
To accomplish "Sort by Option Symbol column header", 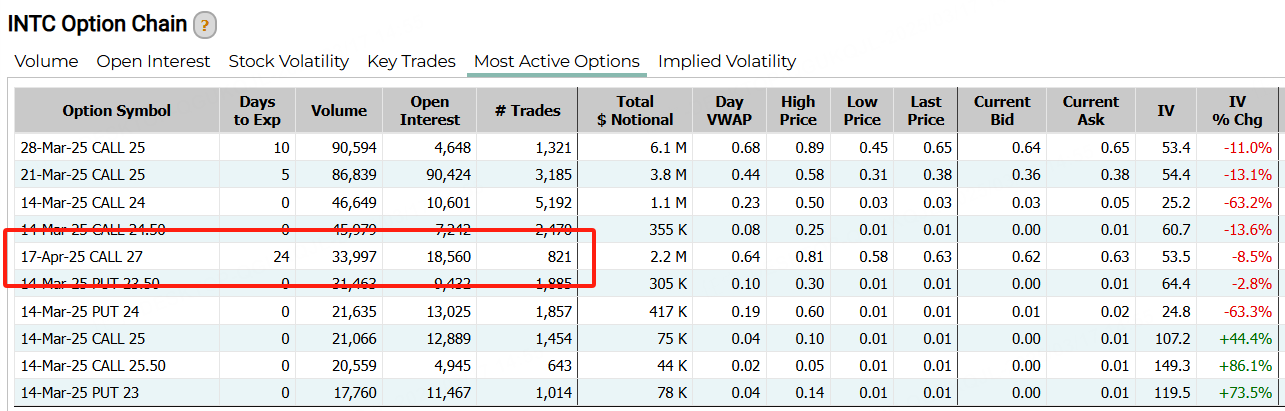I will click(x=117, y=111).
